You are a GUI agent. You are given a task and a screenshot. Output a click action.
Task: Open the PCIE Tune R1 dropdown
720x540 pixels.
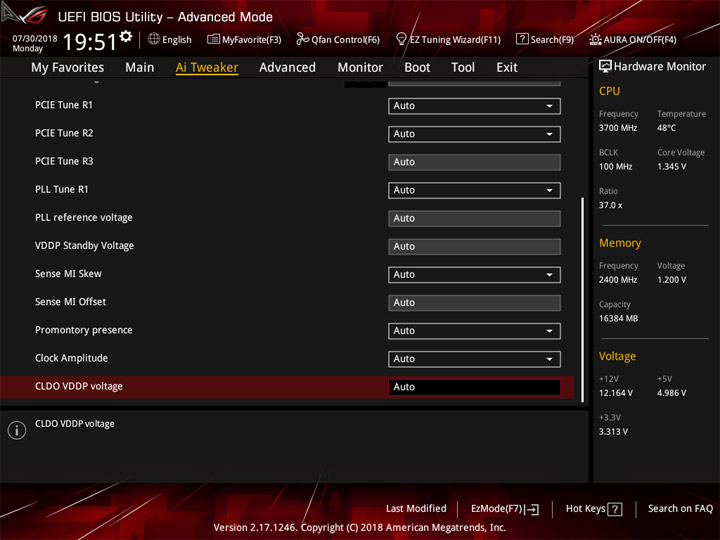point(474,106)
